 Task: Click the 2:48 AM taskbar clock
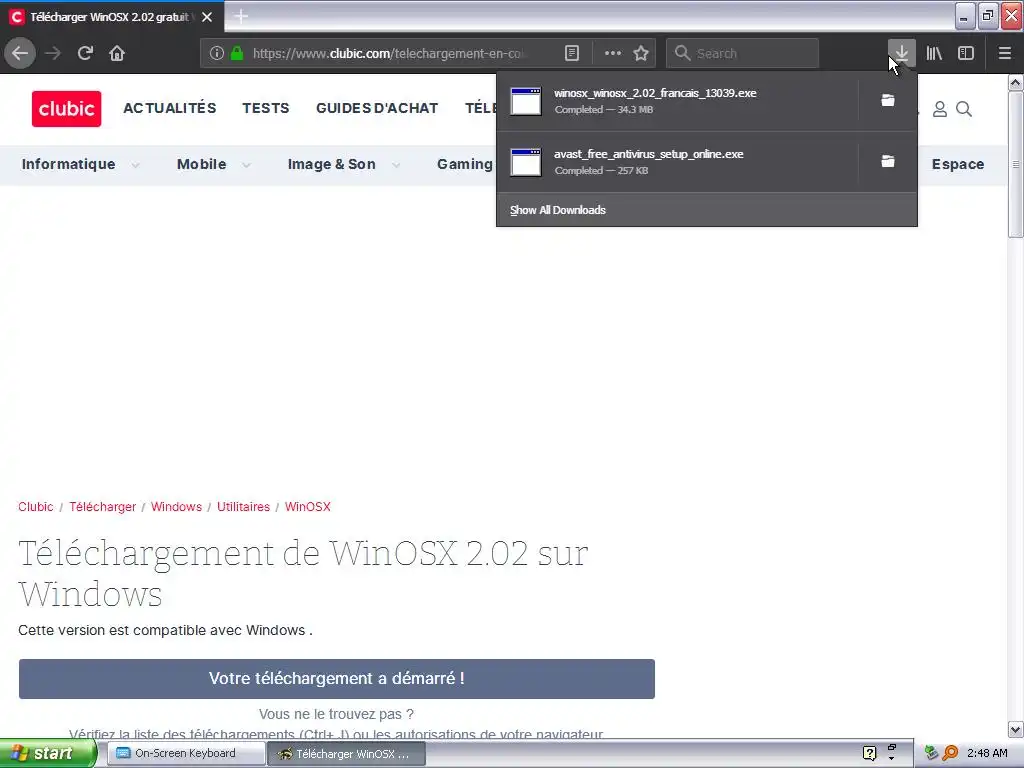coord(987,753)
